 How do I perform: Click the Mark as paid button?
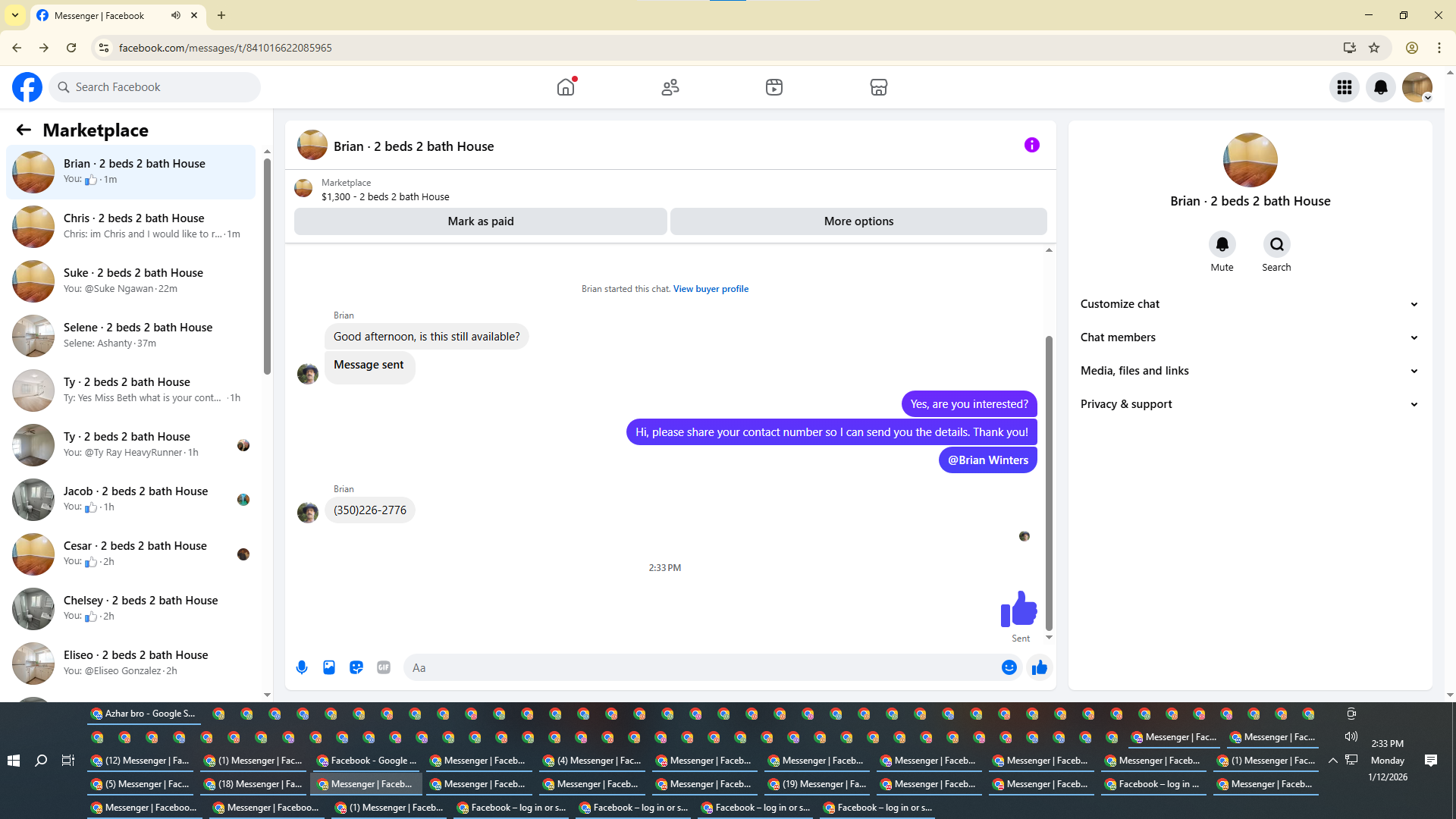[x=480, y=221]
